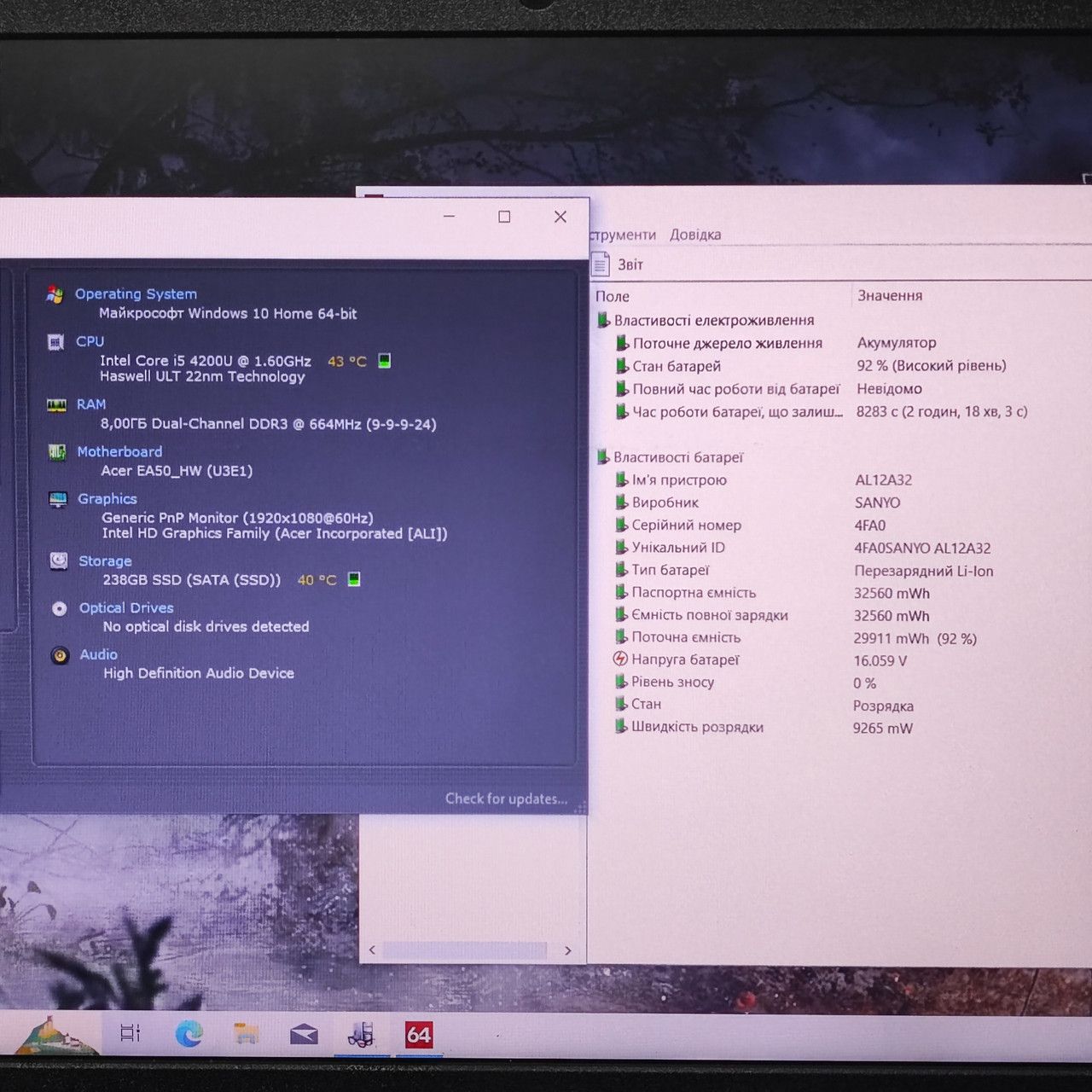Click the Напруга батареї voltage icon
The image size is (1092, 1092).
(620, 659)
